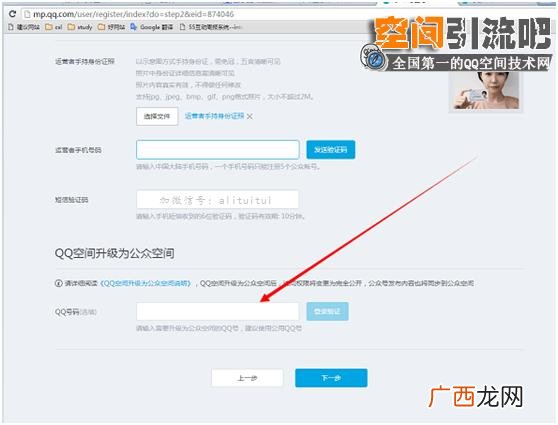The image size is (558, 425).
Task: Click the 发送验证码 blue button
Action: click(331, 149)
